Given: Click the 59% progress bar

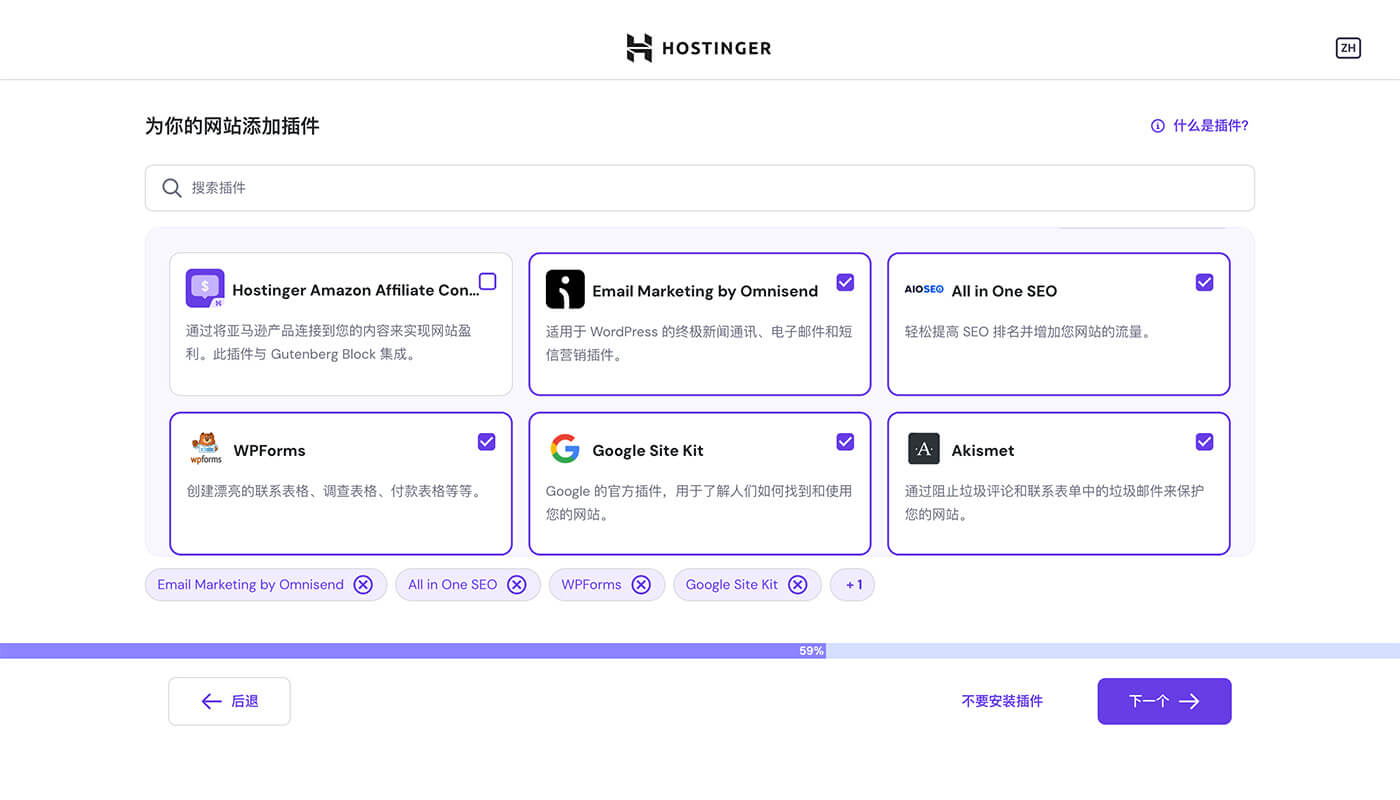Looking at the screenshot, I should pyautogui.click(x=700, y=651).
